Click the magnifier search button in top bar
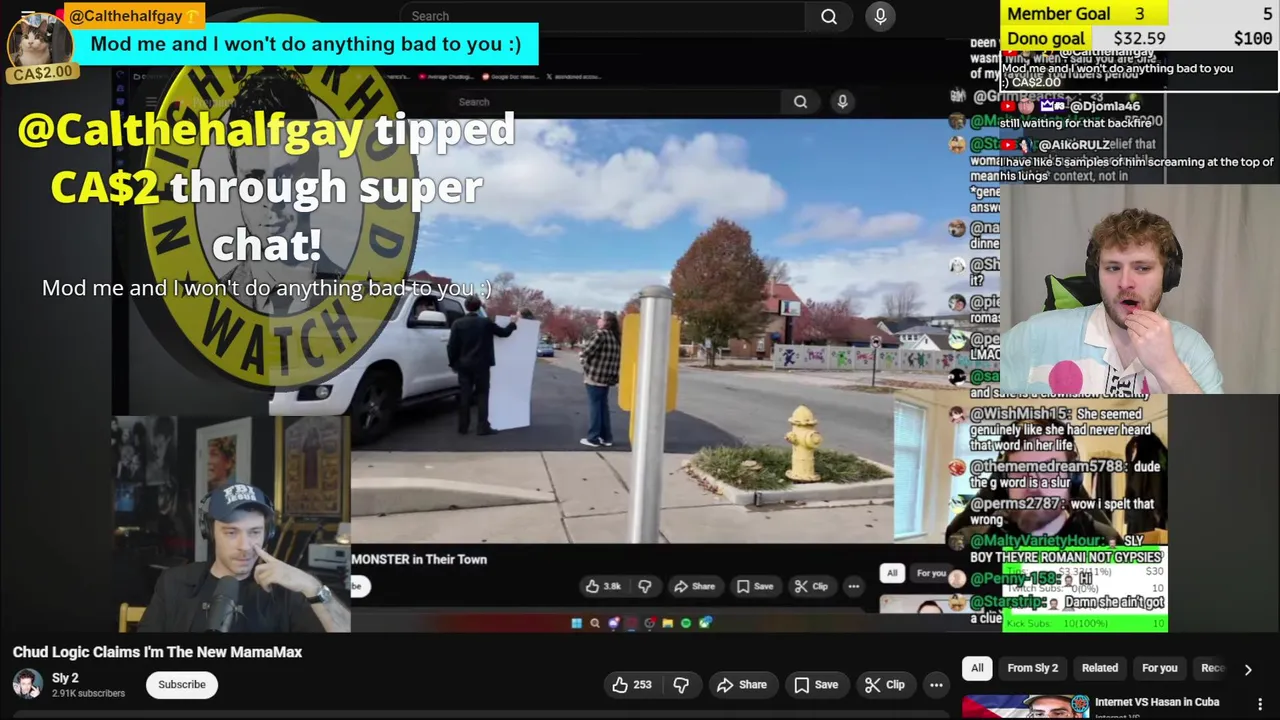 click(x=829, y=16)
